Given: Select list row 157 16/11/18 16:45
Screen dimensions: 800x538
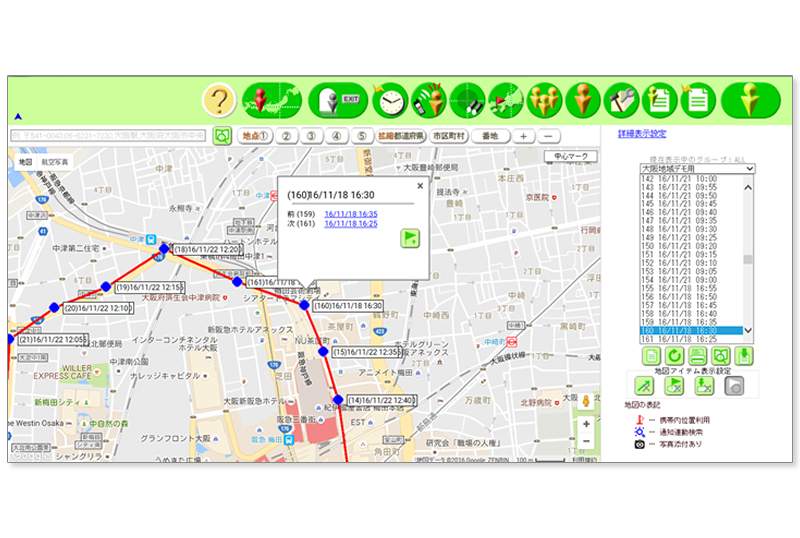Looking at the screenshot, I should pos(691,305).
